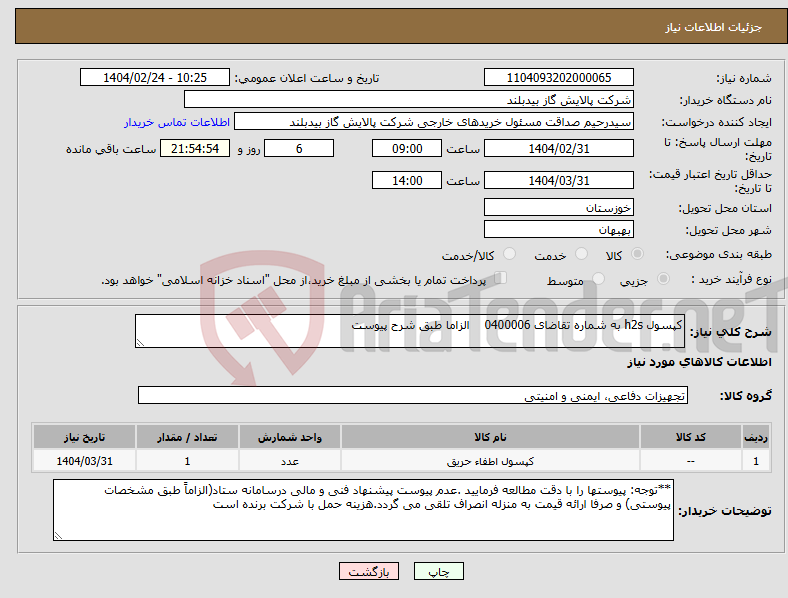788x598 pixels.
Task: Click the چاپ (print) button
Action: pyautogui.click(x=438, y=571)
